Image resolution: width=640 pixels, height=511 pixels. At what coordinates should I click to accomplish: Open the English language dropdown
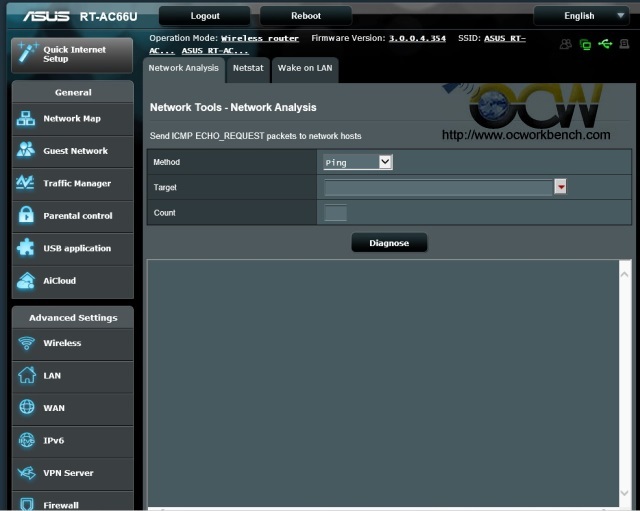[x=581, y=16]
